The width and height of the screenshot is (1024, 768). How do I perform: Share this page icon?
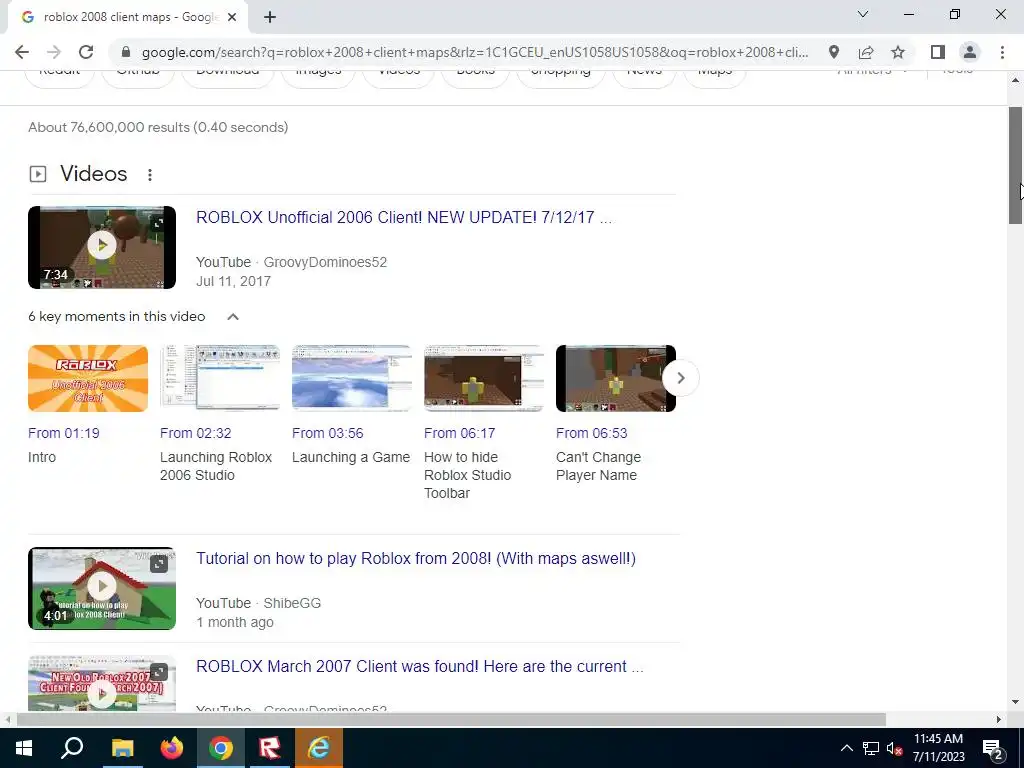866,52
